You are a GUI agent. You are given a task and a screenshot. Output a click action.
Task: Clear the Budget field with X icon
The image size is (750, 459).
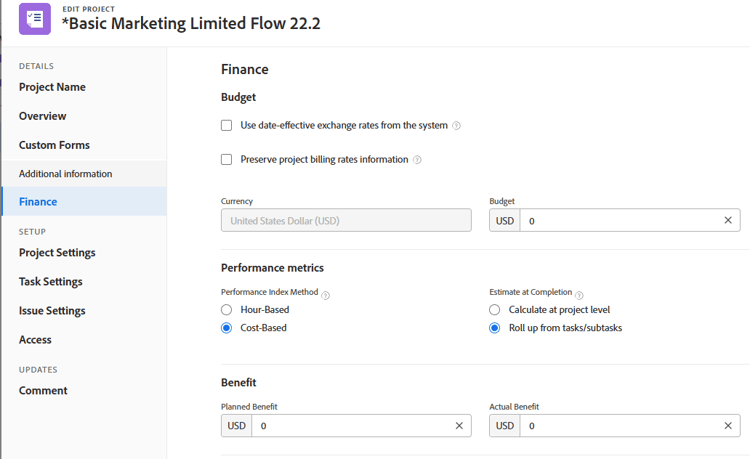[x=728, y=220]
